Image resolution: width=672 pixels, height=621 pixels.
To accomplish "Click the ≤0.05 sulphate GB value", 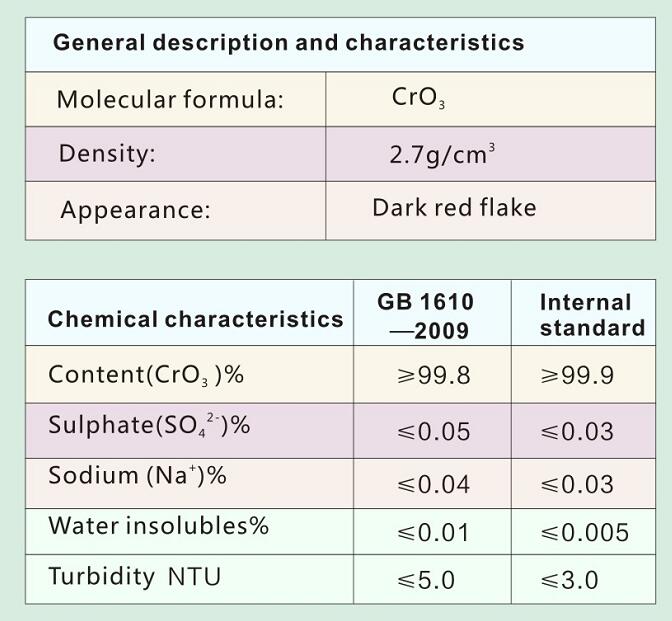I will click(433, 432).
